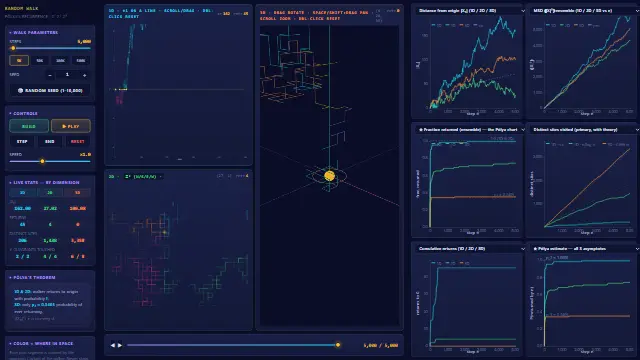Click the Random Walk title

point(21,8)
